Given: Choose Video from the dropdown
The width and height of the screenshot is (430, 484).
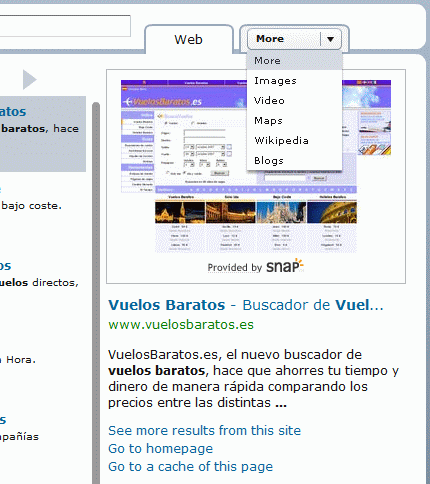Looking at the screenshot, I should pos(294,101).
